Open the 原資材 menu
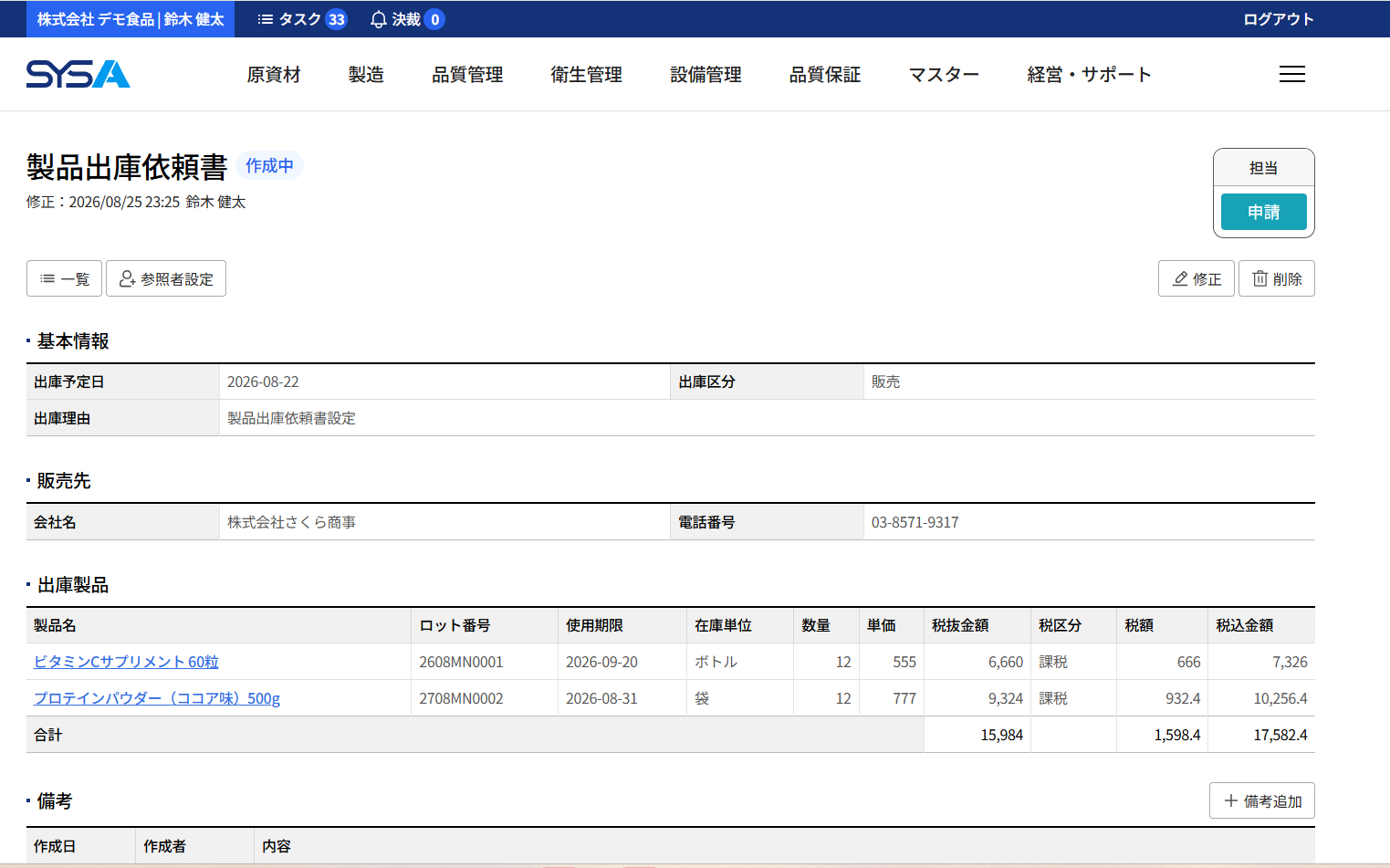The height and width of the screenshot is (868, 1390). [274, 75]
